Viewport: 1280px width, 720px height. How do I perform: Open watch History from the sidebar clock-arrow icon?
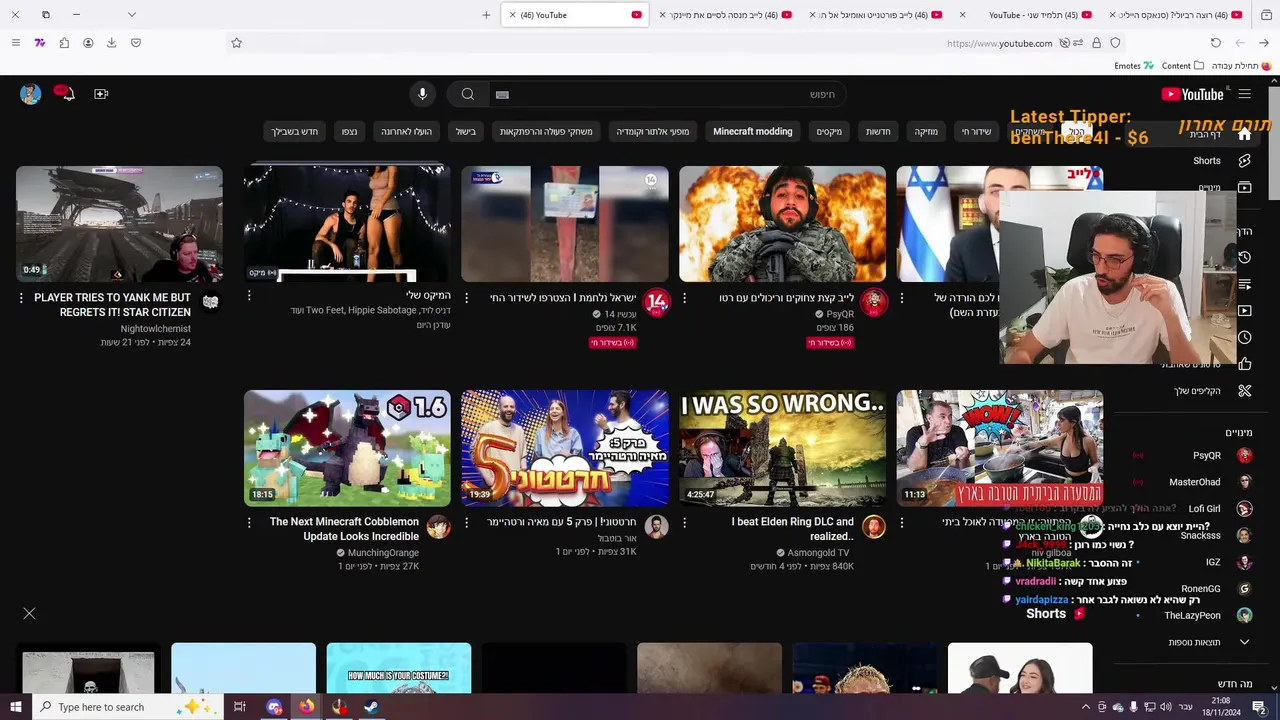(x=1244, y=257)
